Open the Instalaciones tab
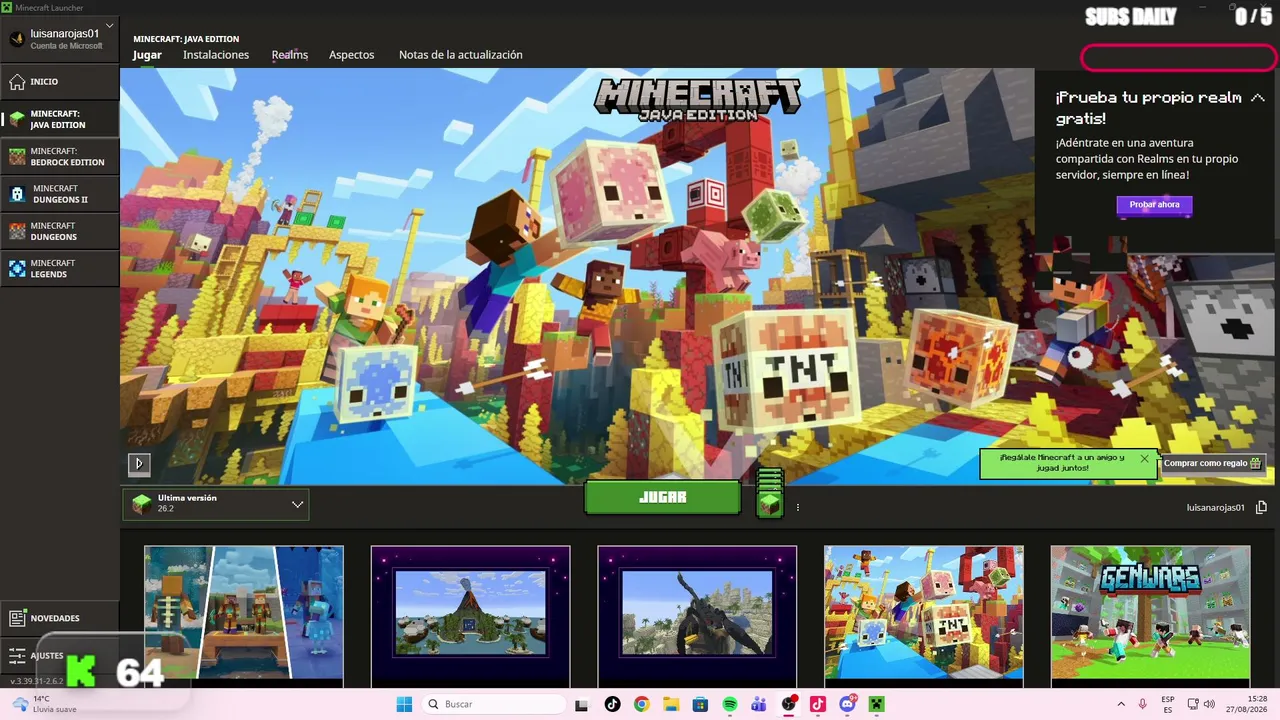Screen dimensions: 1280x720 (216, 55)
